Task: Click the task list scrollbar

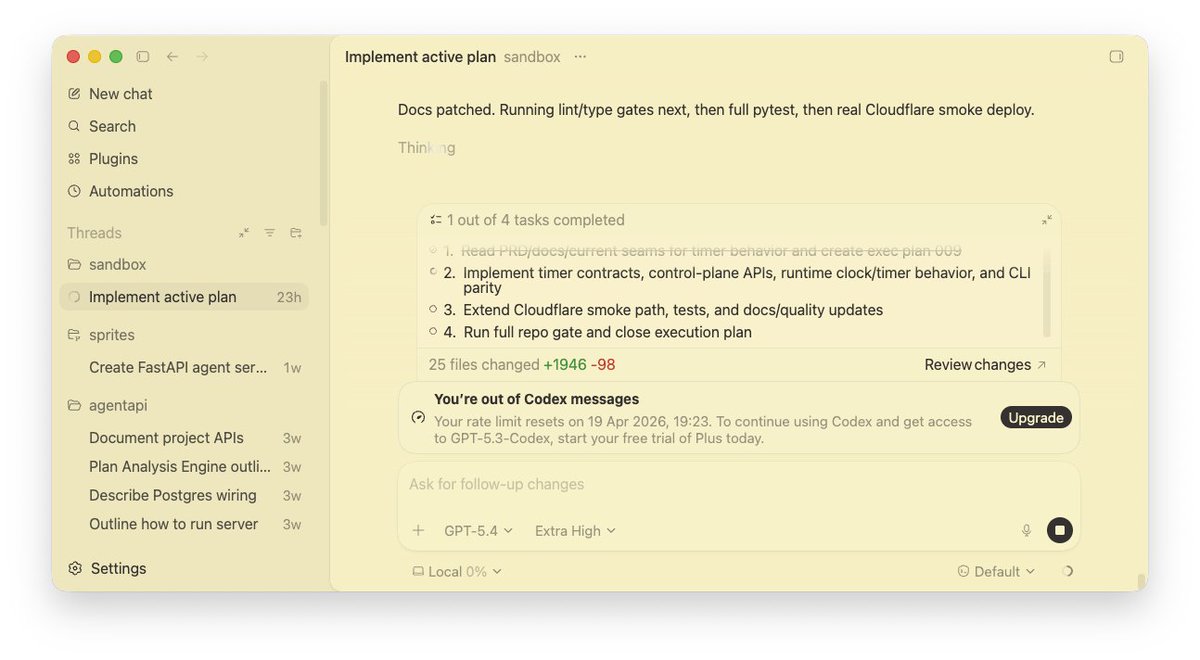Action: tap(1047, 293)
